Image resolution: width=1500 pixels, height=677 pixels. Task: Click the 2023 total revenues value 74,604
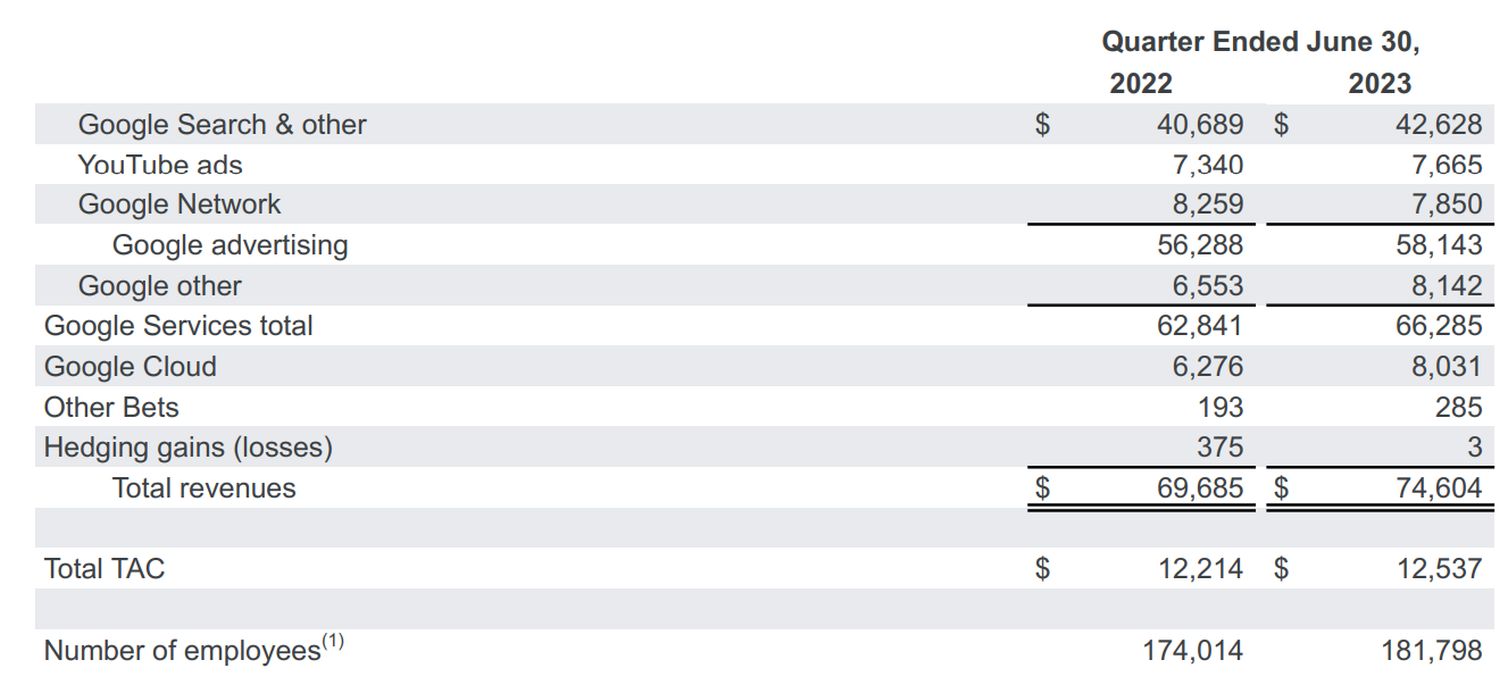point(1439,488)
